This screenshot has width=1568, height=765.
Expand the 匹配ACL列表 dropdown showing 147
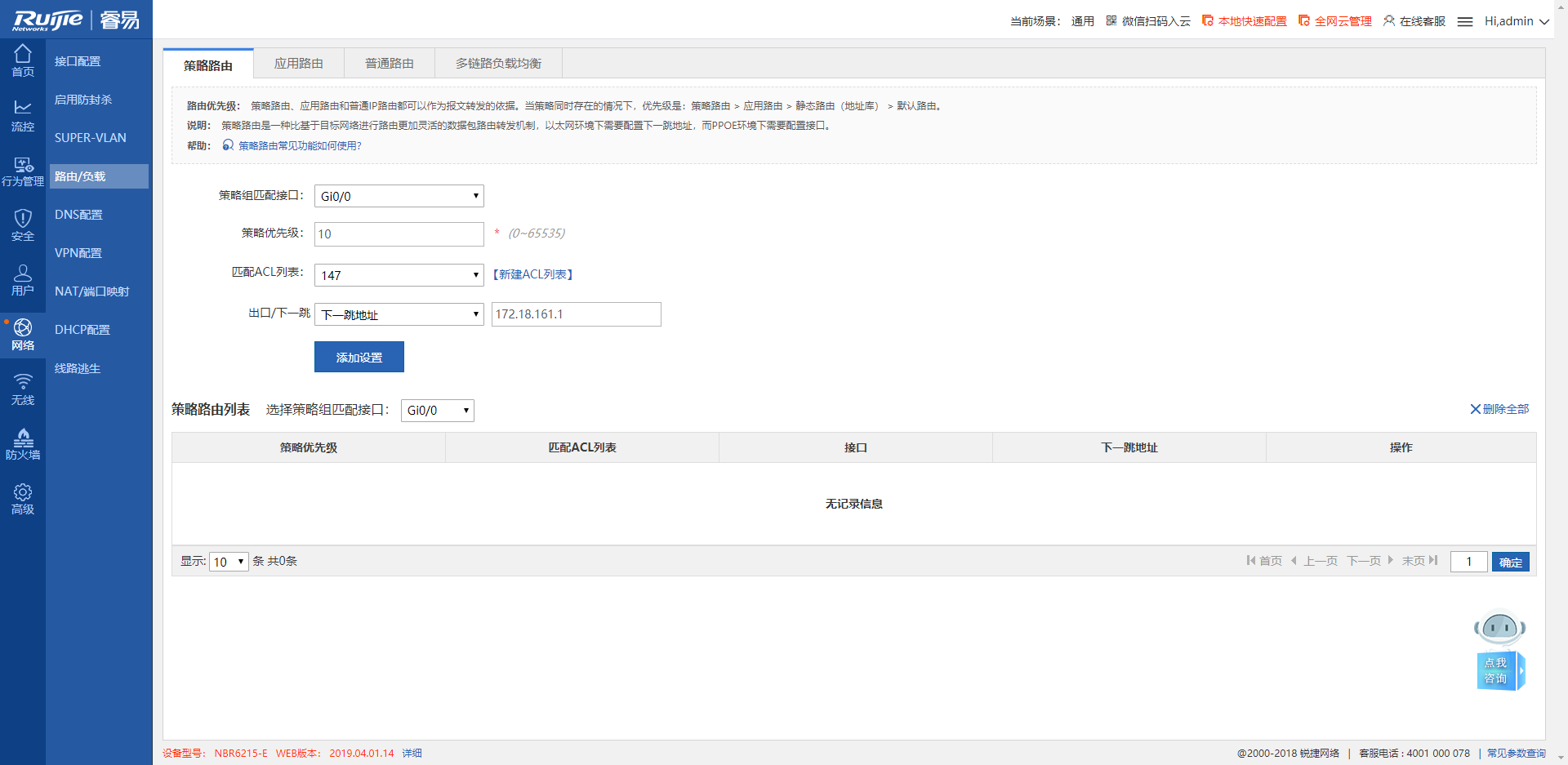coord(399,275)
